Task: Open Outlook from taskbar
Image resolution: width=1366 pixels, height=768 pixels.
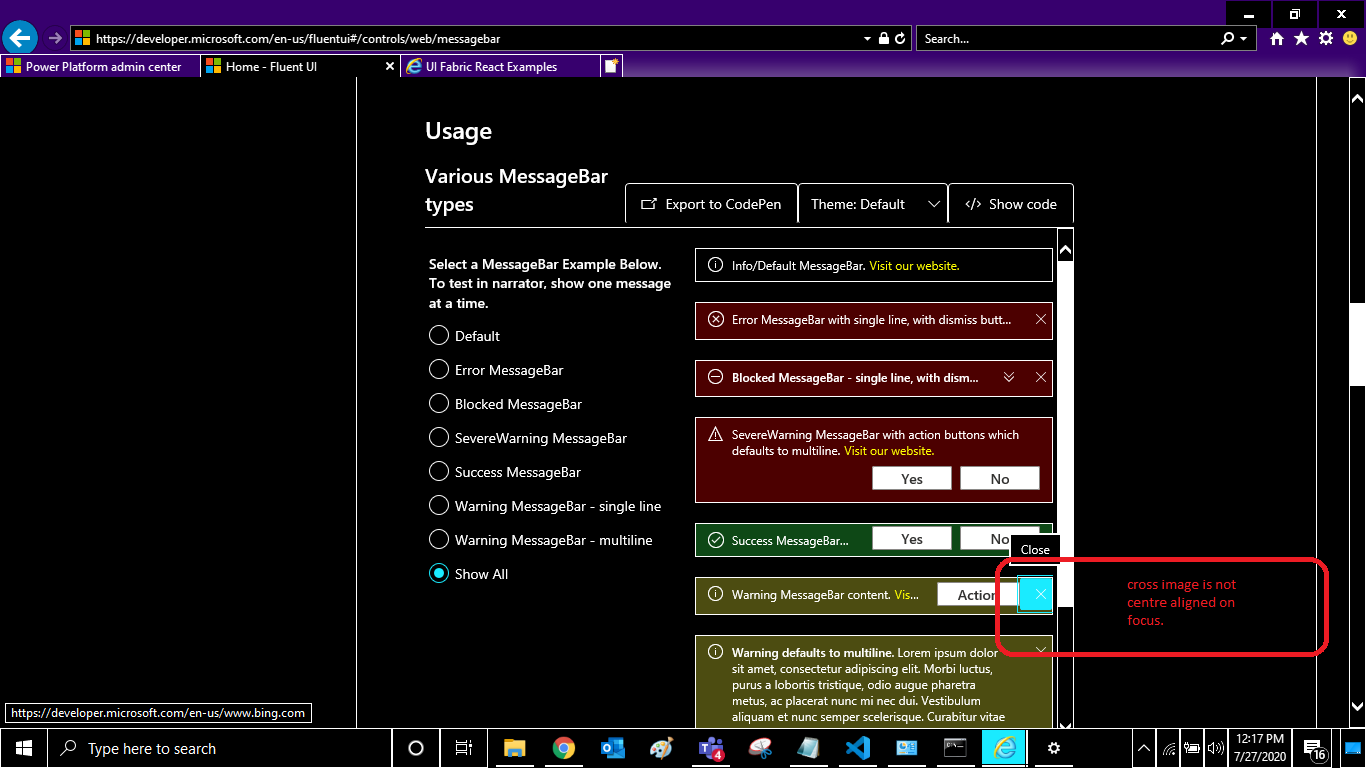Action: point(612,748)
